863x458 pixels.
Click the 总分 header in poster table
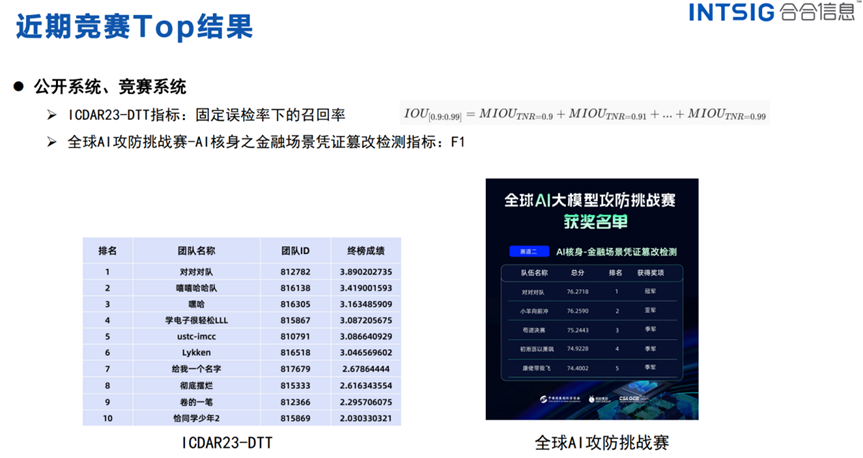pos(577,272)
